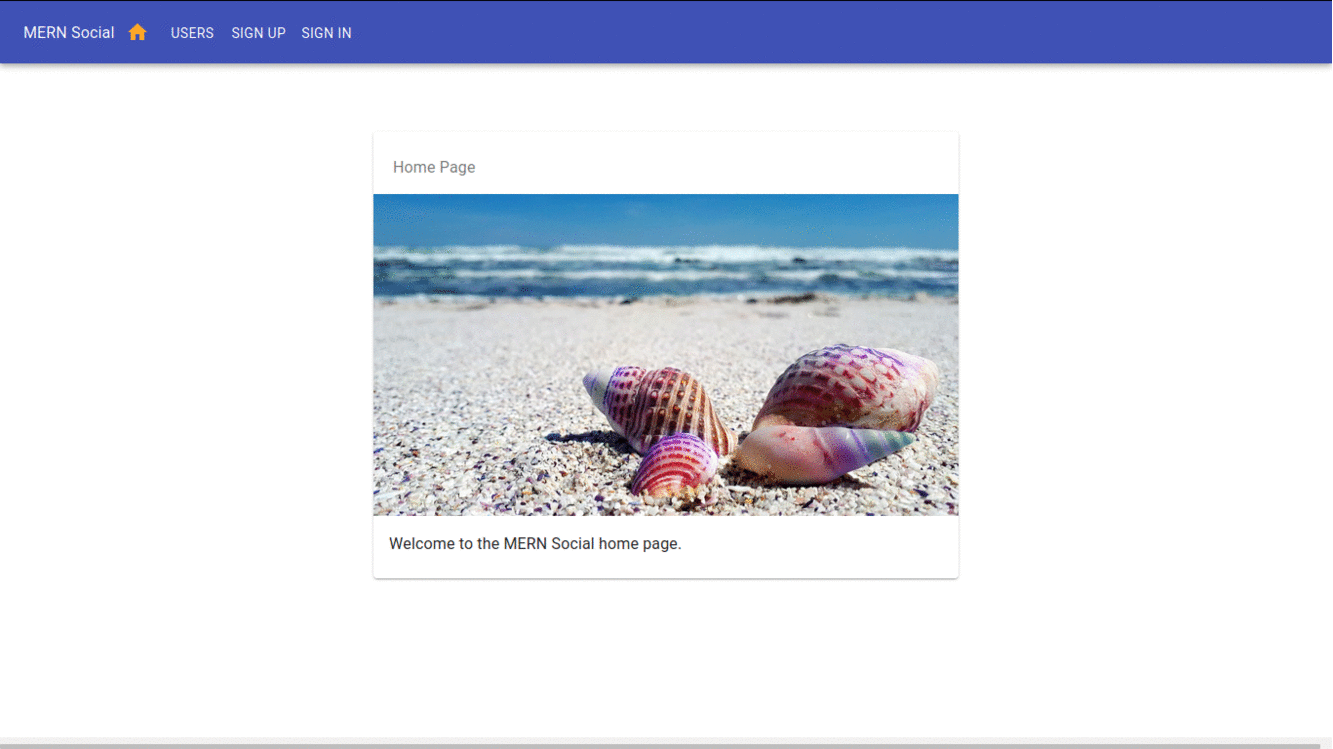Click the orange home icon
Image resolution: width=1333 pixels, height=749 pixels.
pos(137,33)
